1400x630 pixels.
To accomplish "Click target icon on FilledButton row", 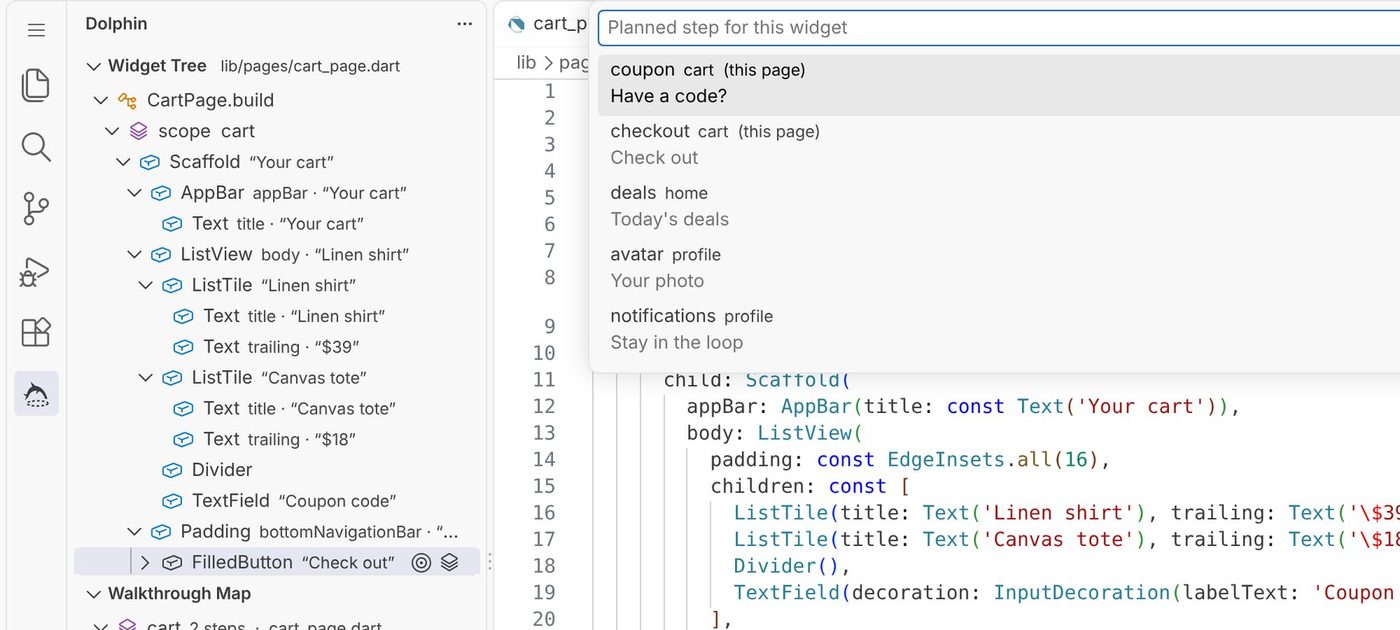I will coord(421,563).
